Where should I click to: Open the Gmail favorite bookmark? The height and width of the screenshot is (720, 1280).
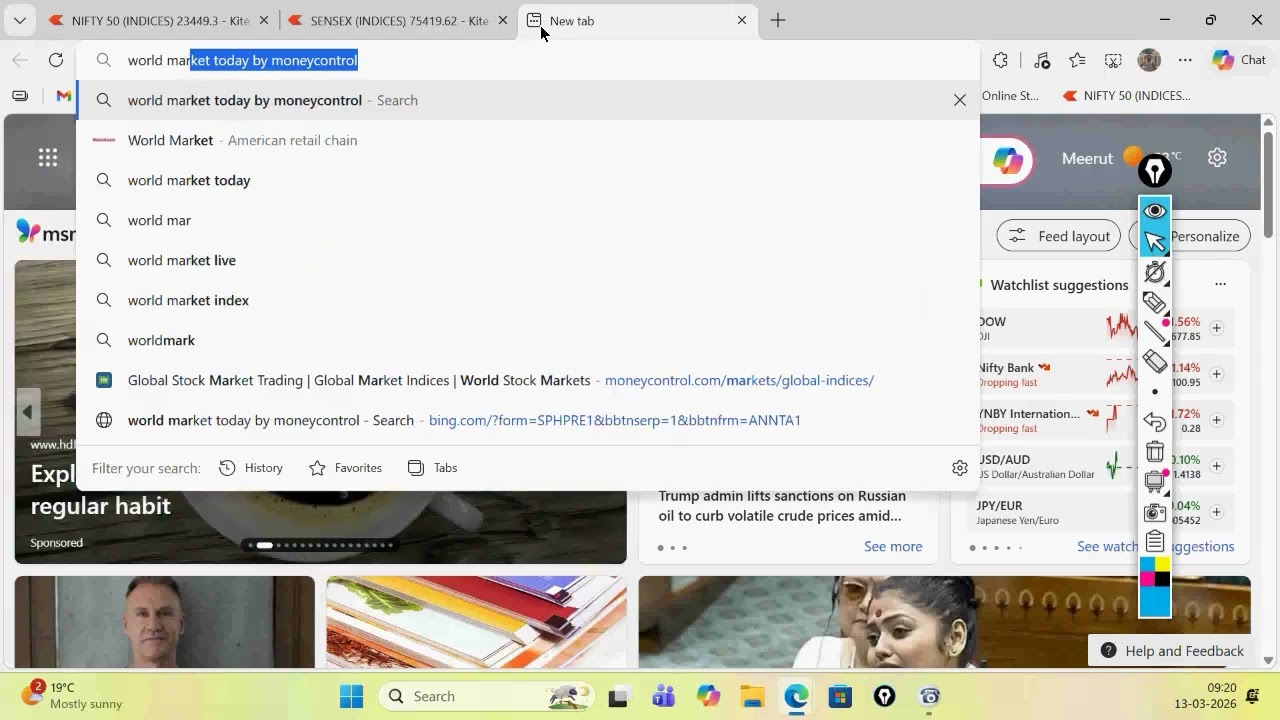tap(64, 96)
